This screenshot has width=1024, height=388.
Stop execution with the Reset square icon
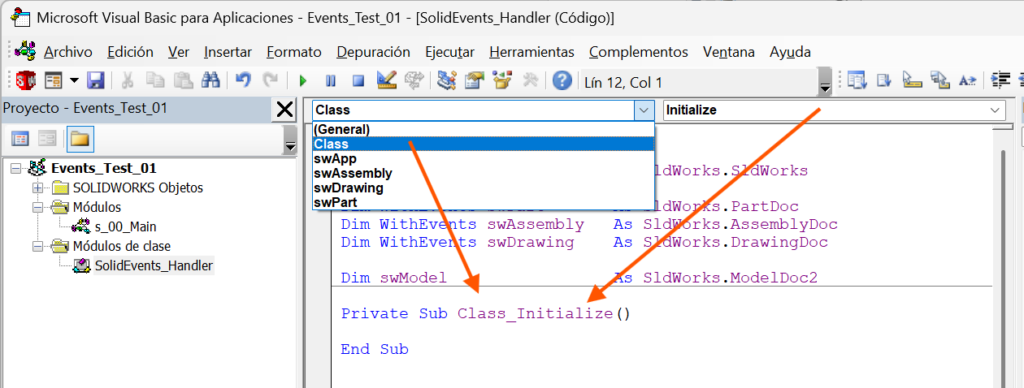tap(358, 81)
